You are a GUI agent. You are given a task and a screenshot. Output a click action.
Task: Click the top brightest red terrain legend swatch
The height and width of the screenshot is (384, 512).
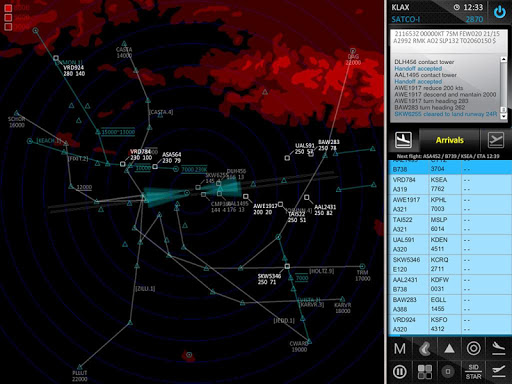coord(8,8)
